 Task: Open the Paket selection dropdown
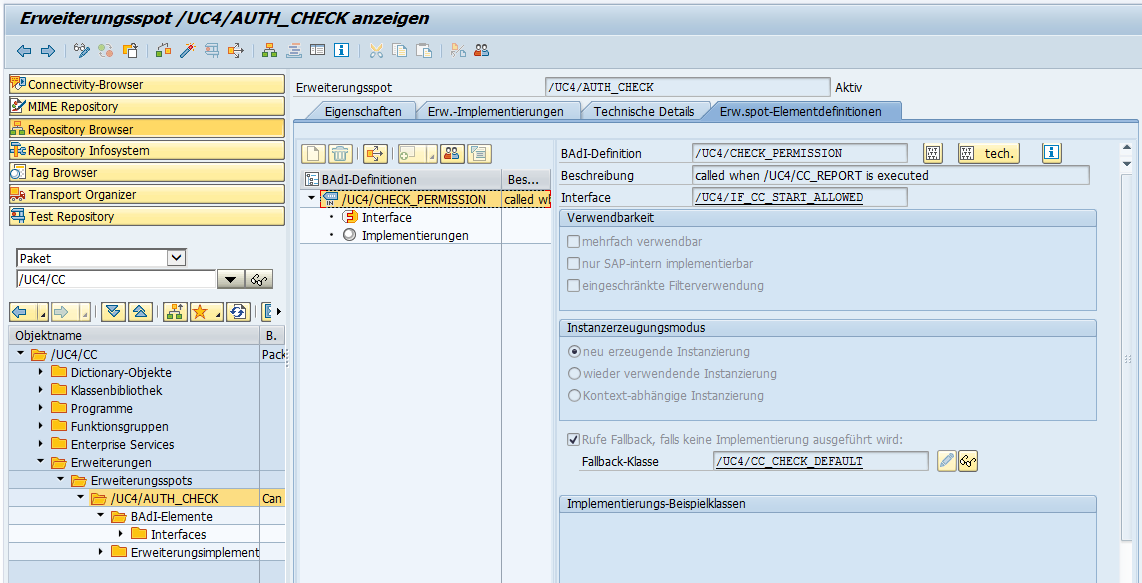[x=177, y=257]
